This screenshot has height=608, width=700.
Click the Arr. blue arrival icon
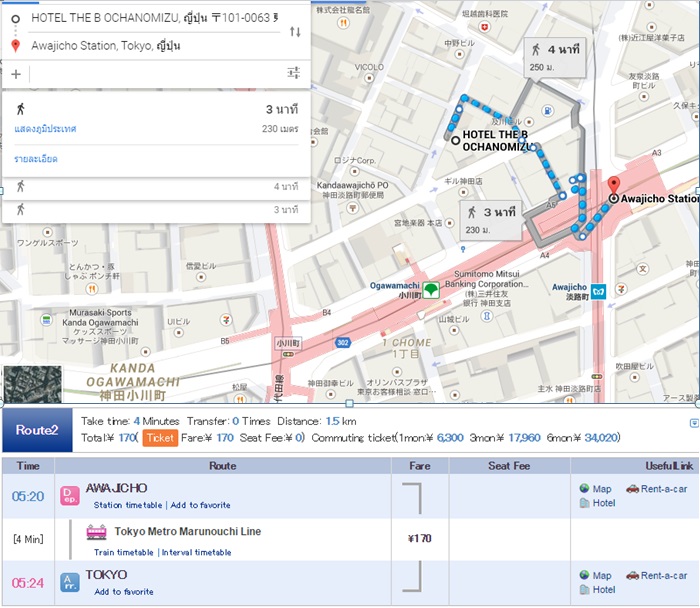pyautogui.click(x=70, y=583)
